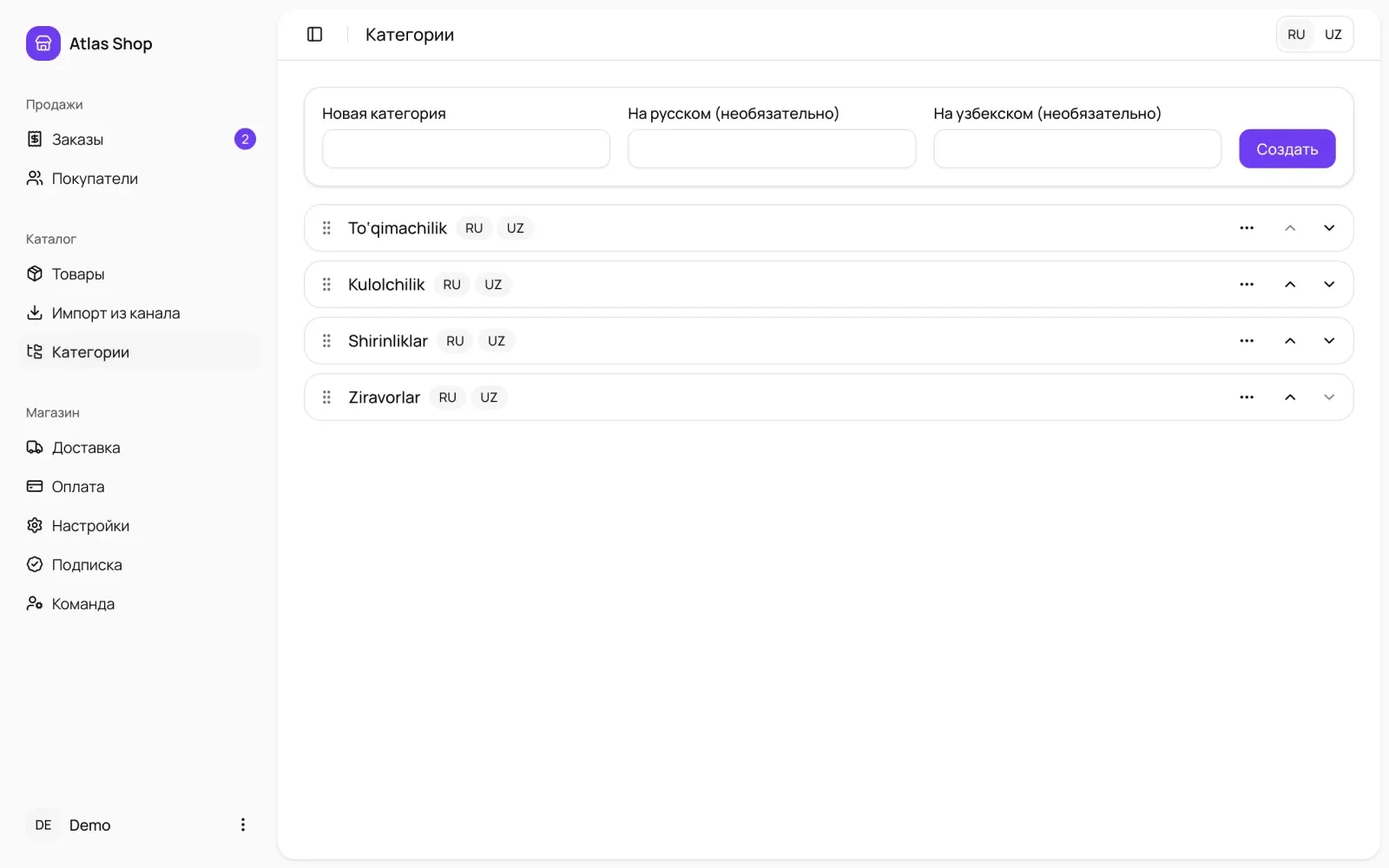This screenshot has width=1389, height=868.
Task: Open Команда page
Action: coord(139,603)
